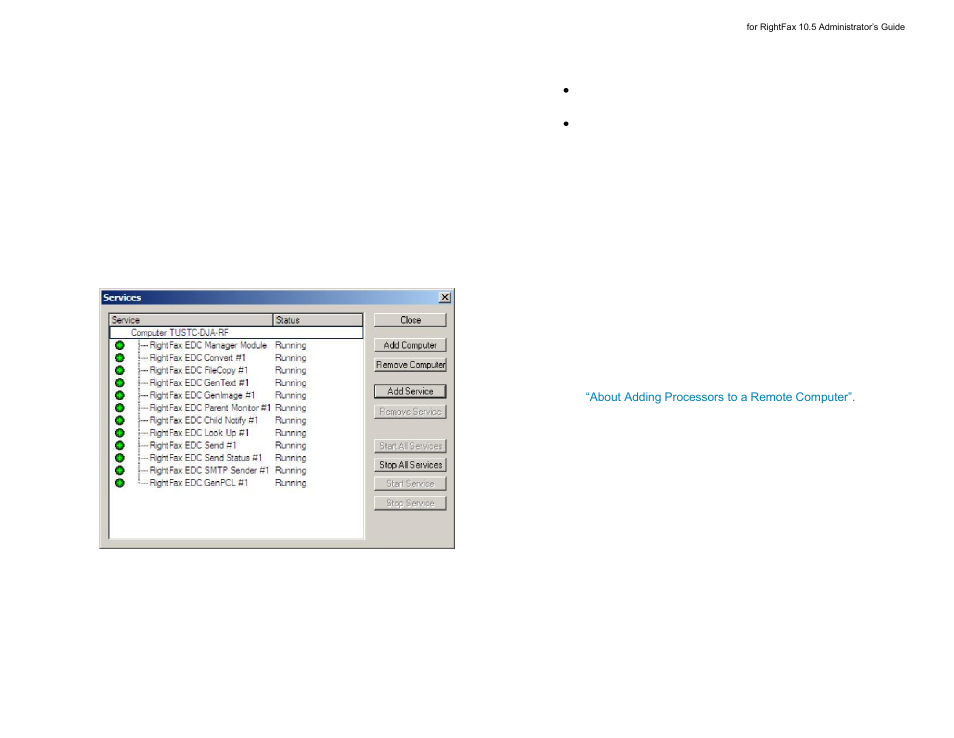The height and width of the screenshot is (738, 954).
Task: Select RightFax EDC Send #1 service
Action: tap(193, 445)
